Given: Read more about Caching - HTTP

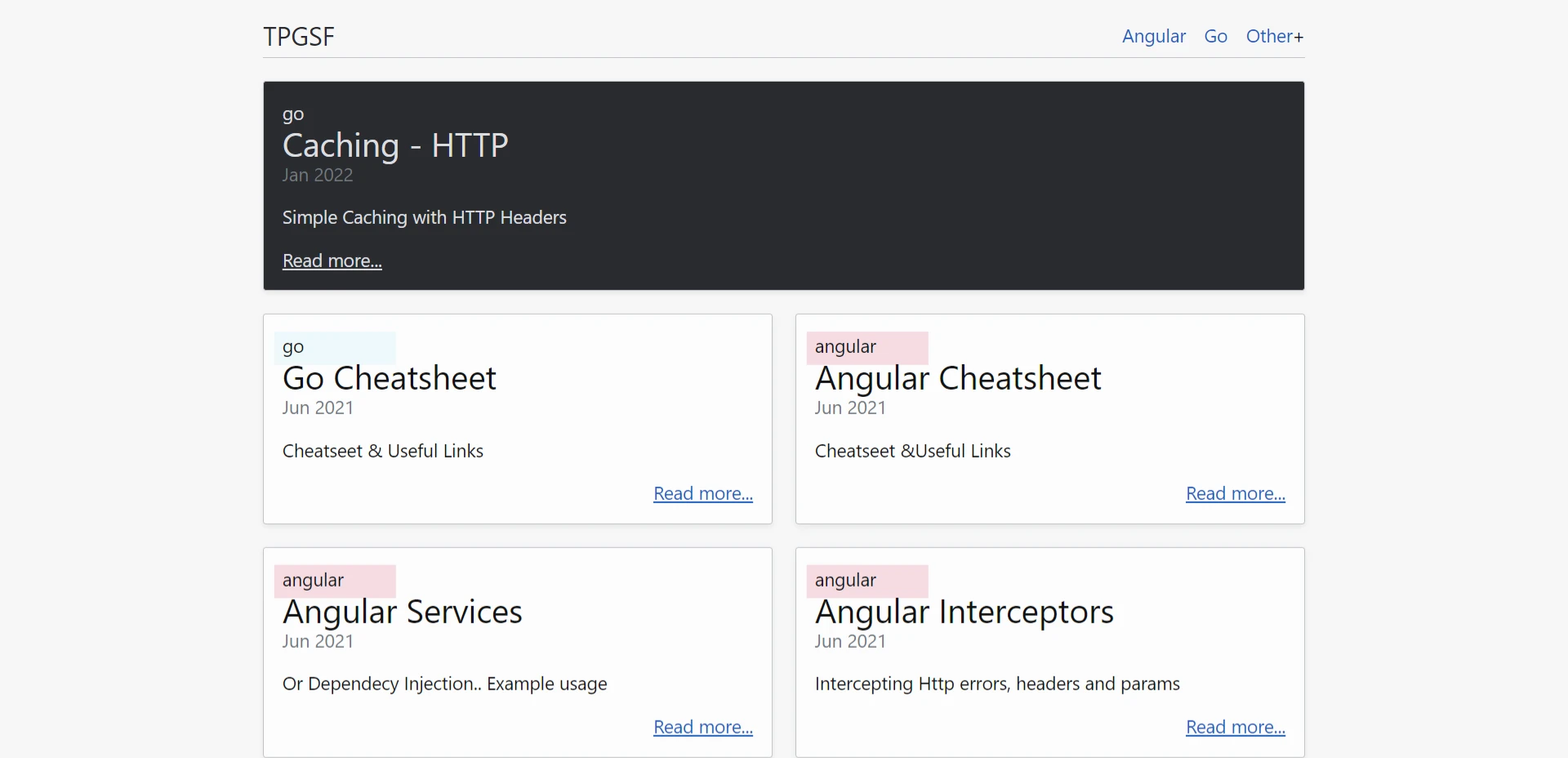Looking at the screenshot, I should coord(332,261).
